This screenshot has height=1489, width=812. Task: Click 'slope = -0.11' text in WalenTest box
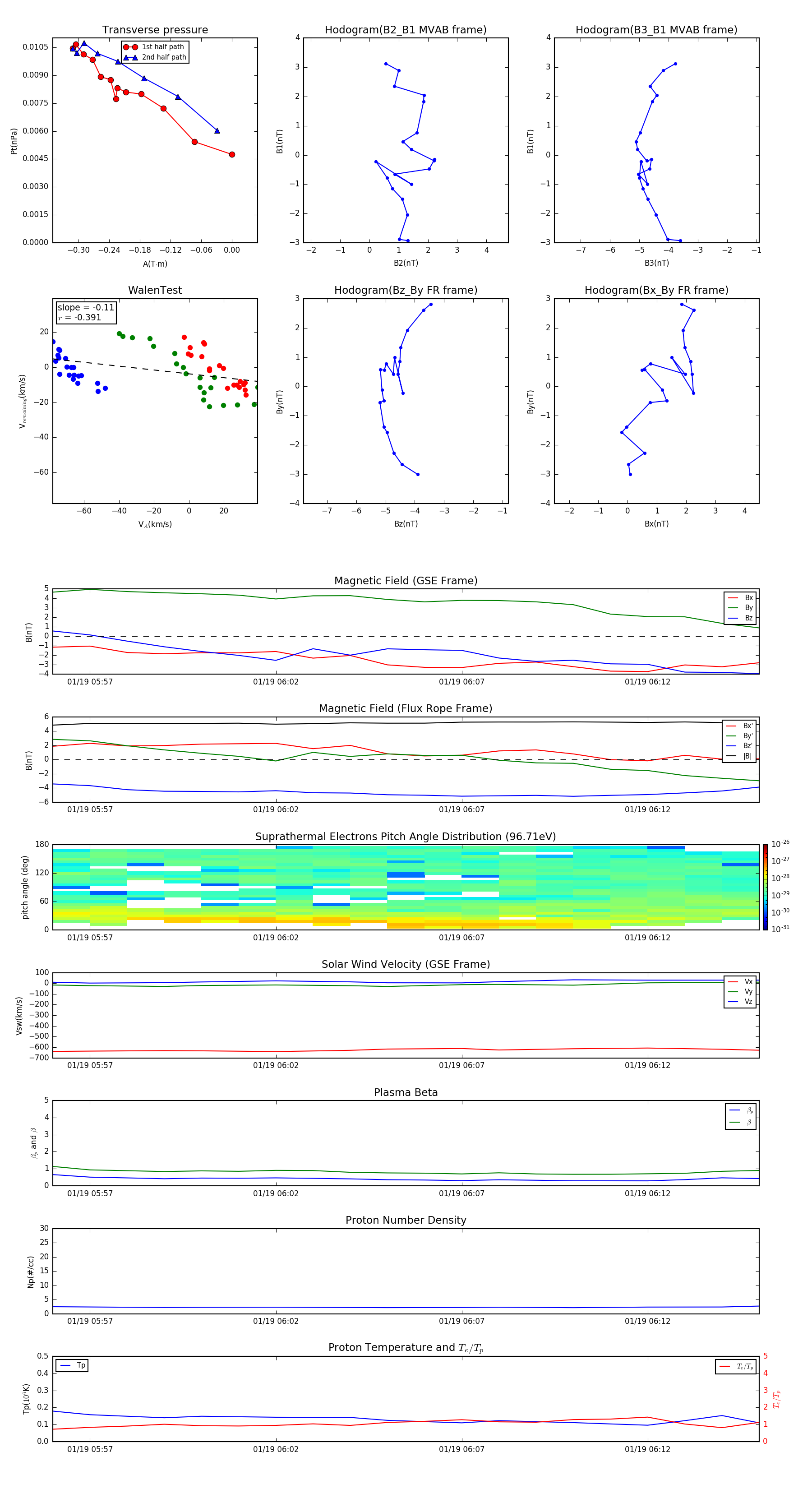coord(86,308)
